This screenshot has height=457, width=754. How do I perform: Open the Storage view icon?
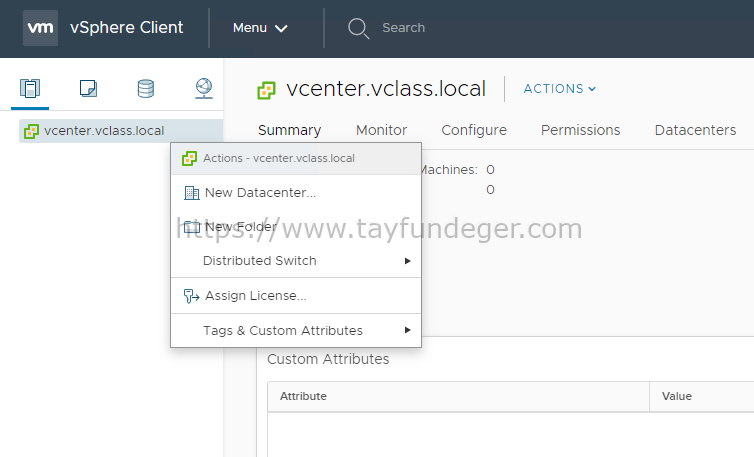pyautogui.click(x=146, y=89)
